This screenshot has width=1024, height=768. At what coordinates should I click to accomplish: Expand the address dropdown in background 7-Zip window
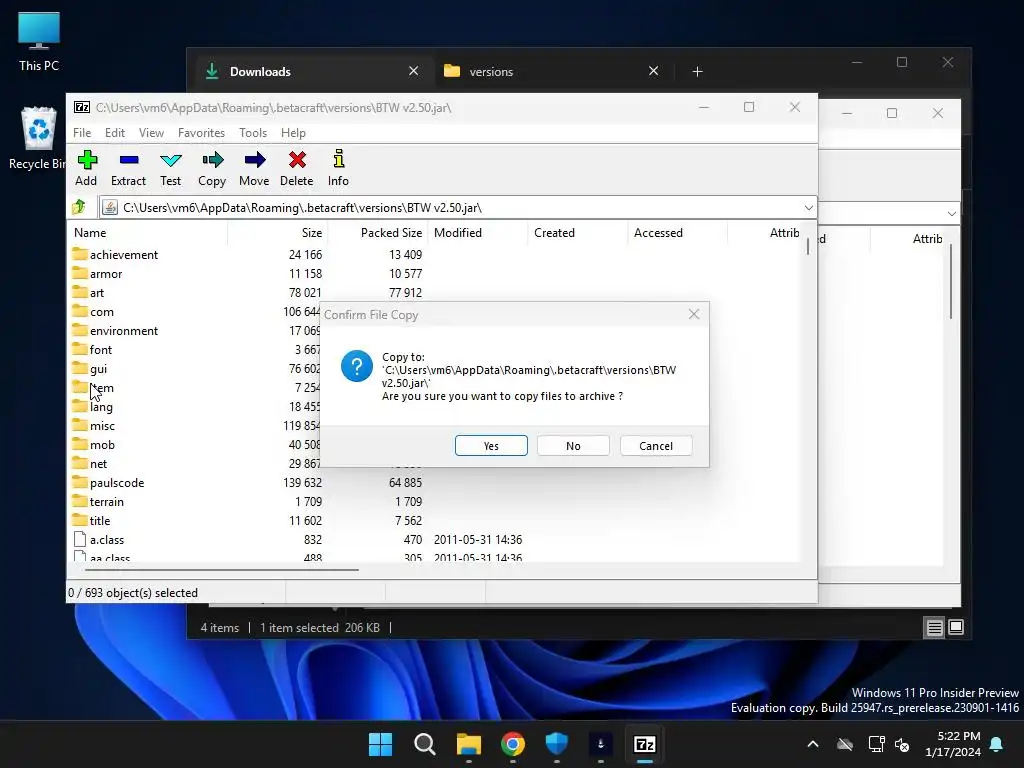(x=952, y=214)
